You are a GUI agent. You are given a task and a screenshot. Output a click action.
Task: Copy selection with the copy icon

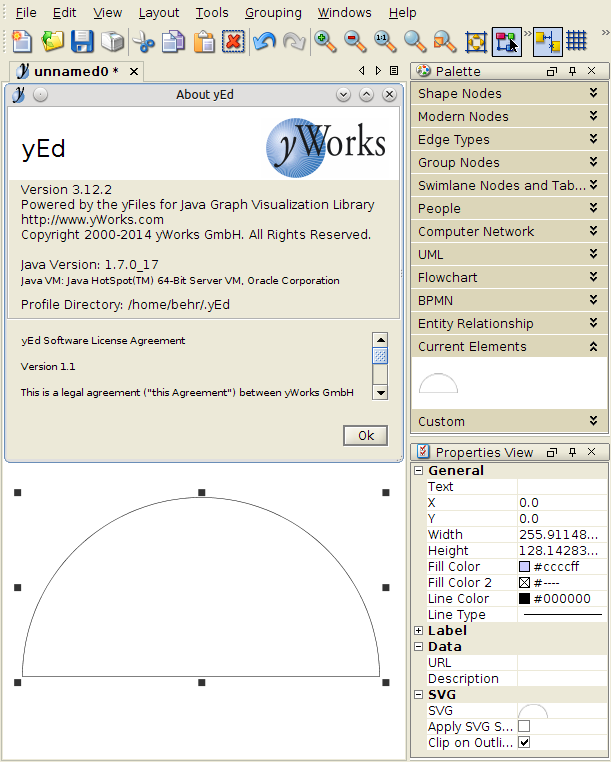click(x=174, y=41)
